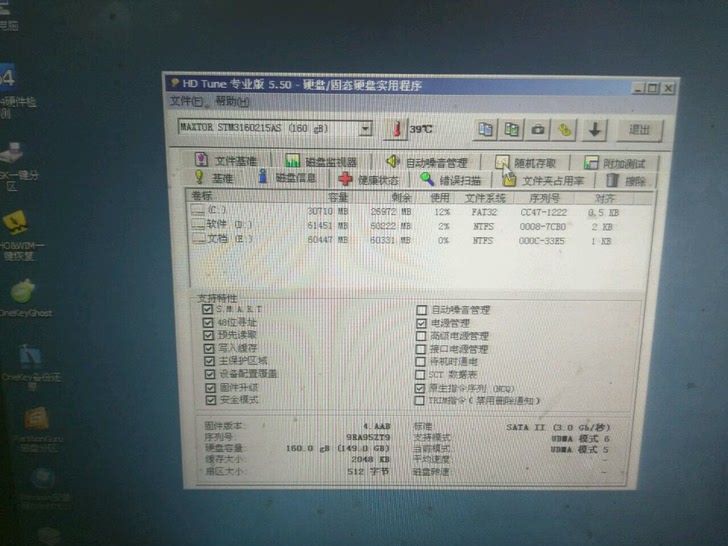
Task: Click the 9RA95ZT9 serial number value
Action: tap(368, 437)
